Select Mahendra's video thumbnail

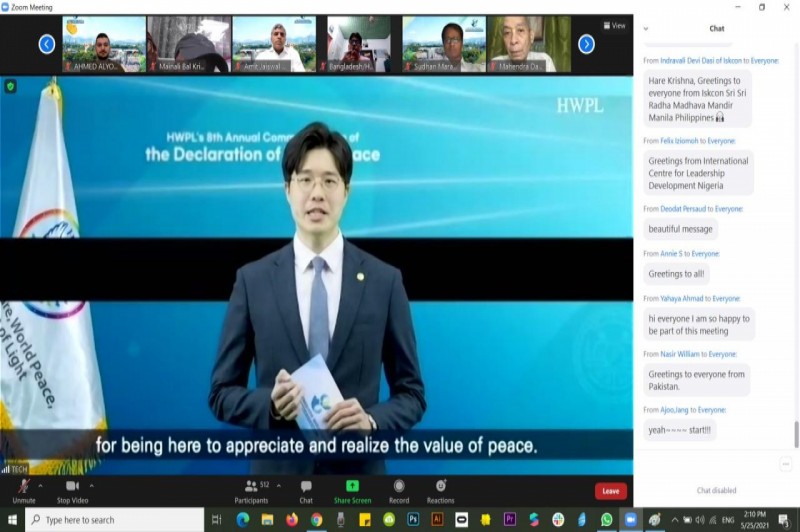(x=528, y=44)
